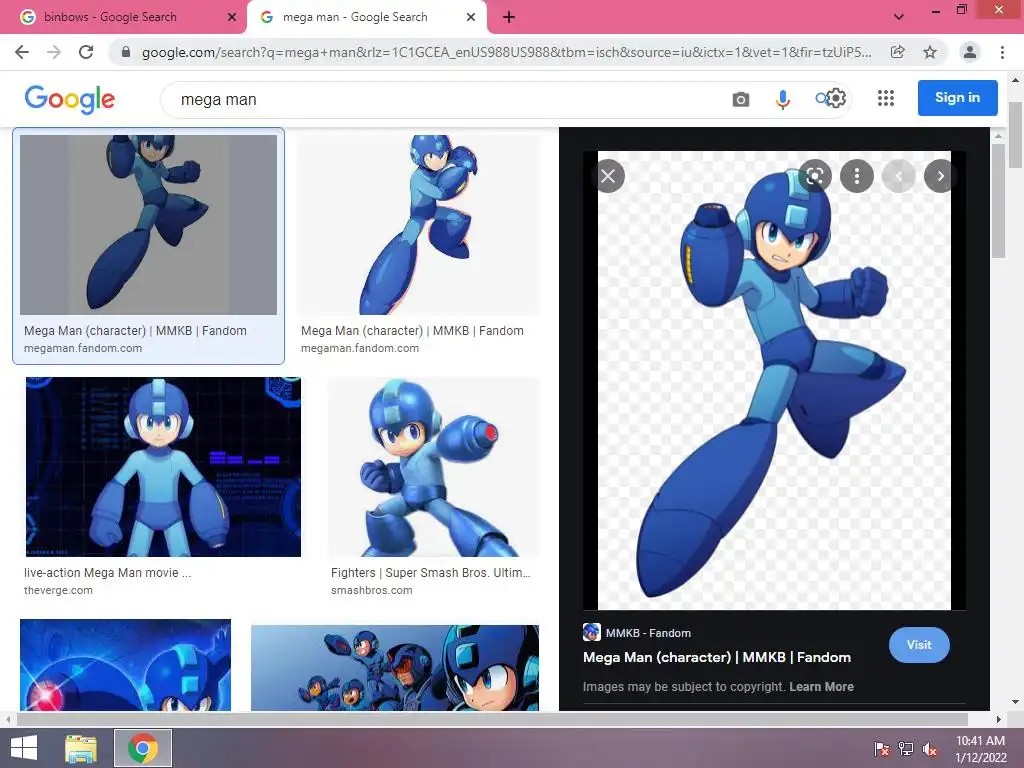This screenshot has height=768, width=1024.
Task: Open Google Lens on the preview image
Action: (x=814, y=176)
